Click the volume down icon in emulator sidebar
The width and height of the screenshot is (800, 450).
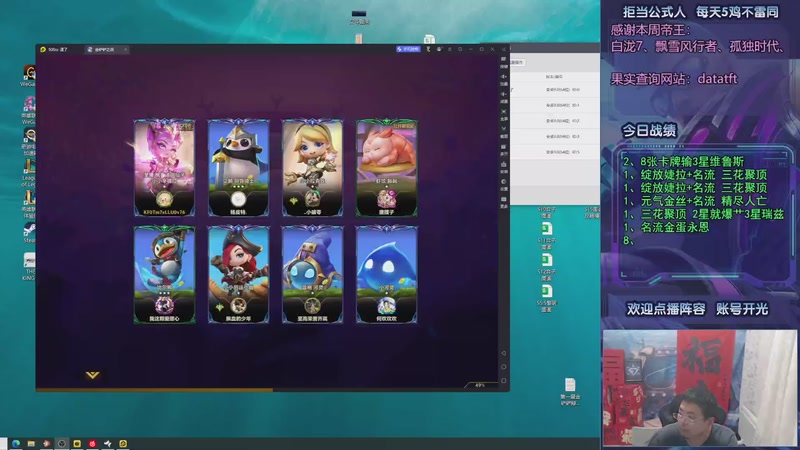click(504, 96)
